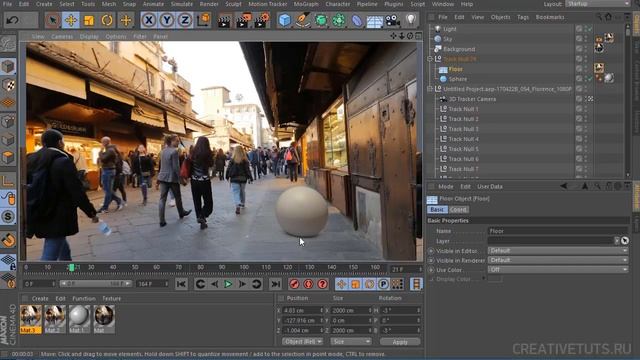The width and height of the screenshot is (640, 360).
Task: Toggle Y axis lock
Action: [167, 20]
